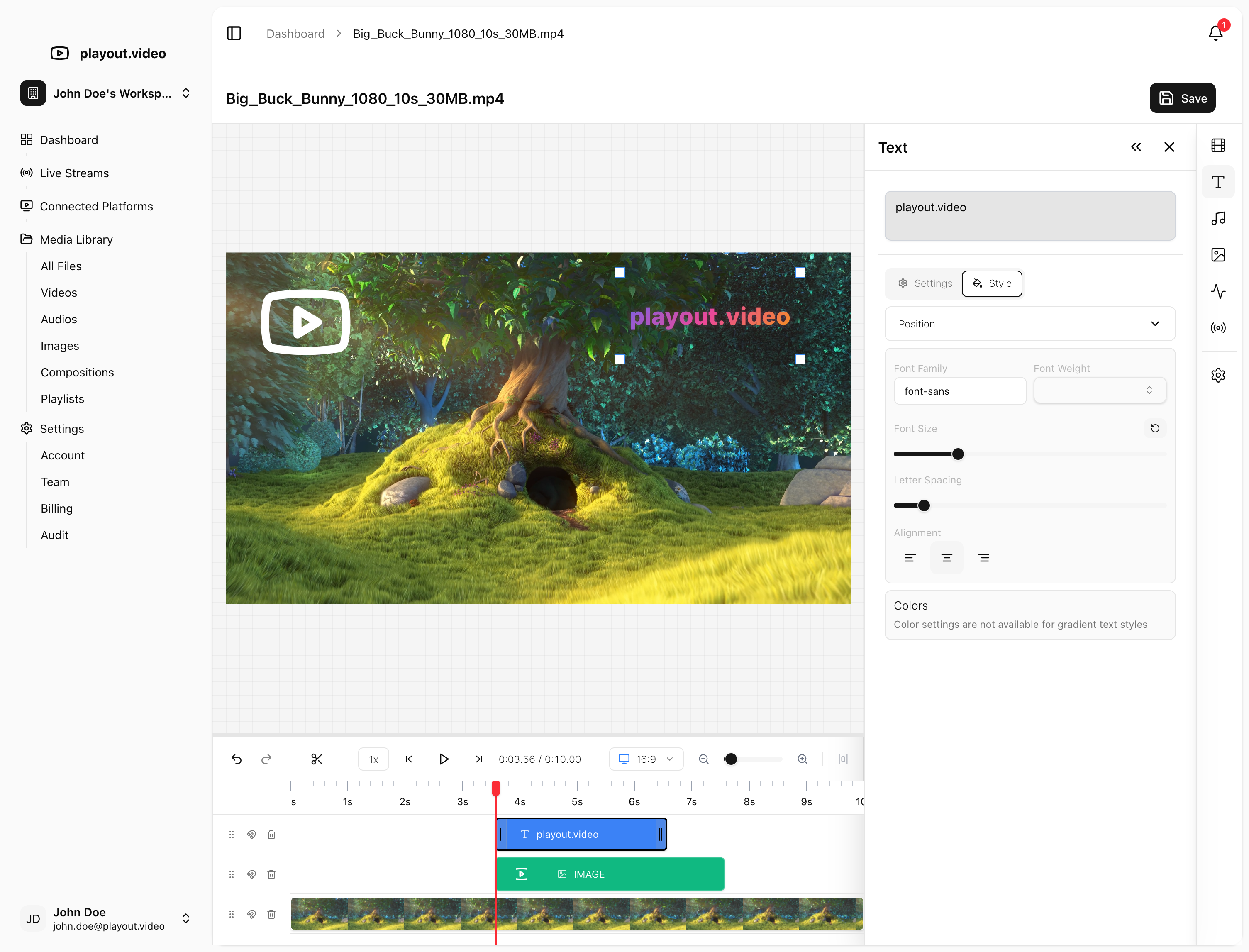
Task: Click the scissors split tool
Action: click(317, 759)
